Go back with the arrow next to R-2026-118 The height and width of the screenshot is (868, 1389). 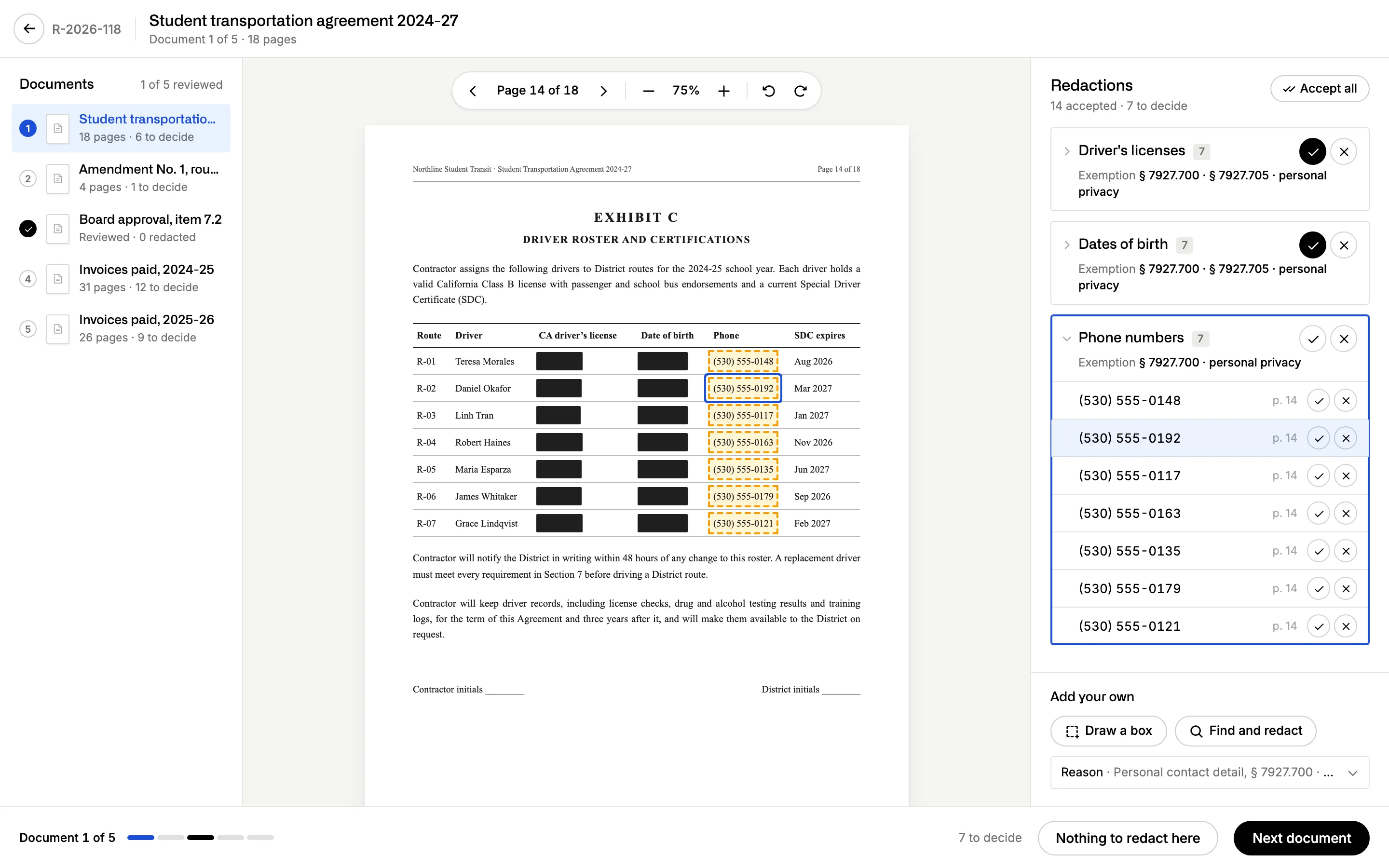click(x=29, y=29)
